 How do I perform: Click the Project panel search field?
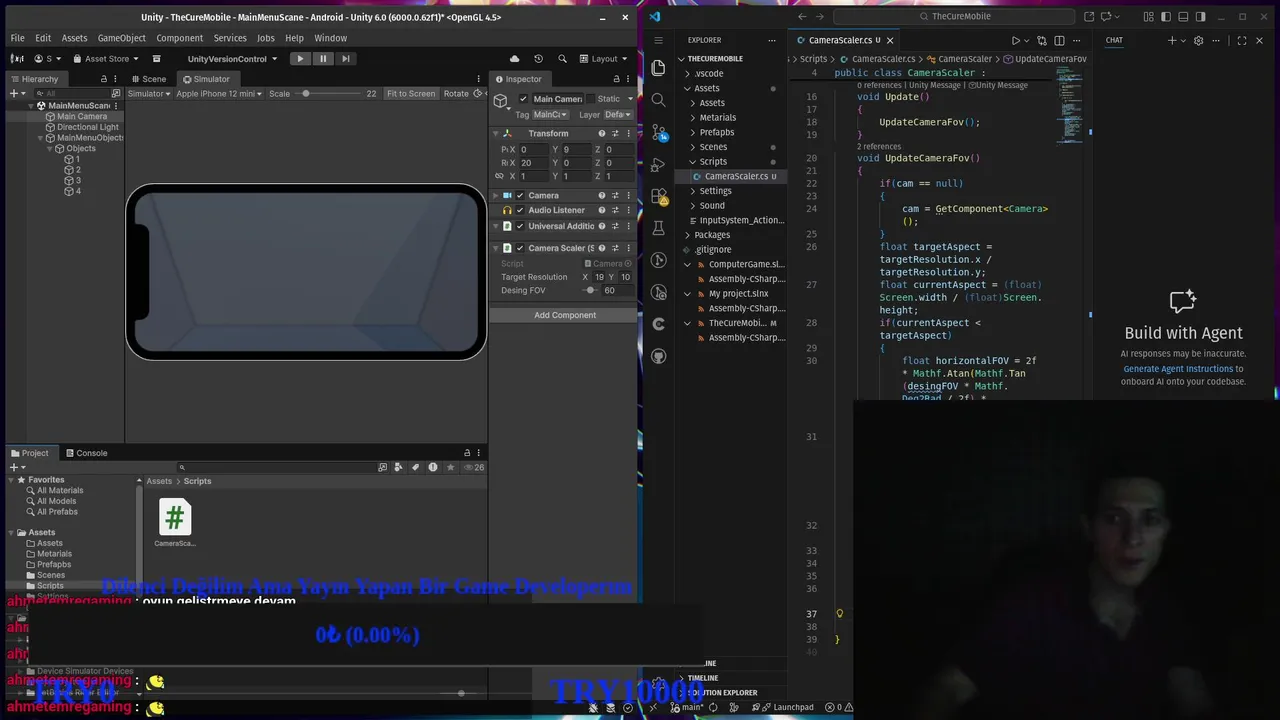[275, 467]
